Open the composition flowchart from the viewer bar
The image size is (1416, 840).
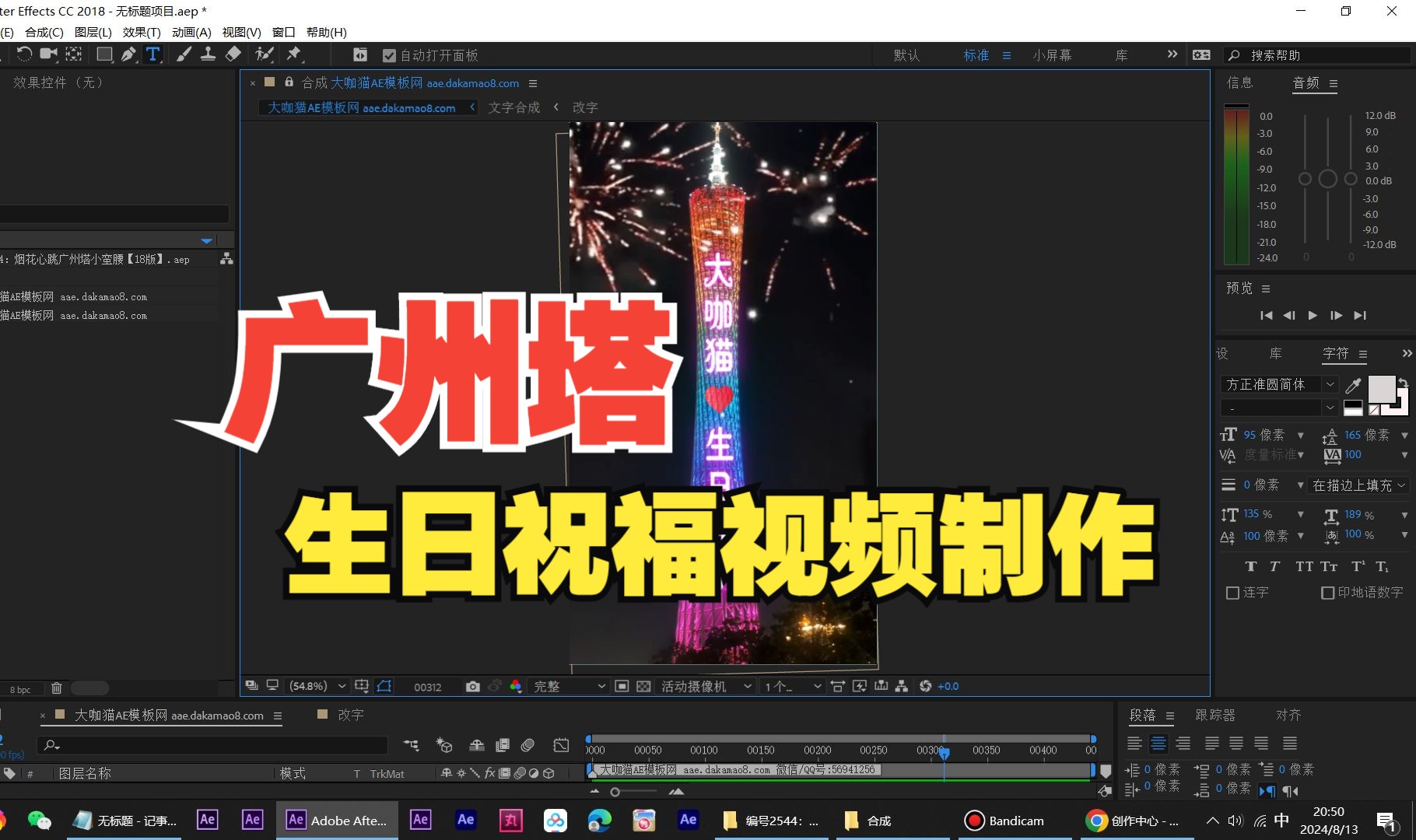[902, 686]
